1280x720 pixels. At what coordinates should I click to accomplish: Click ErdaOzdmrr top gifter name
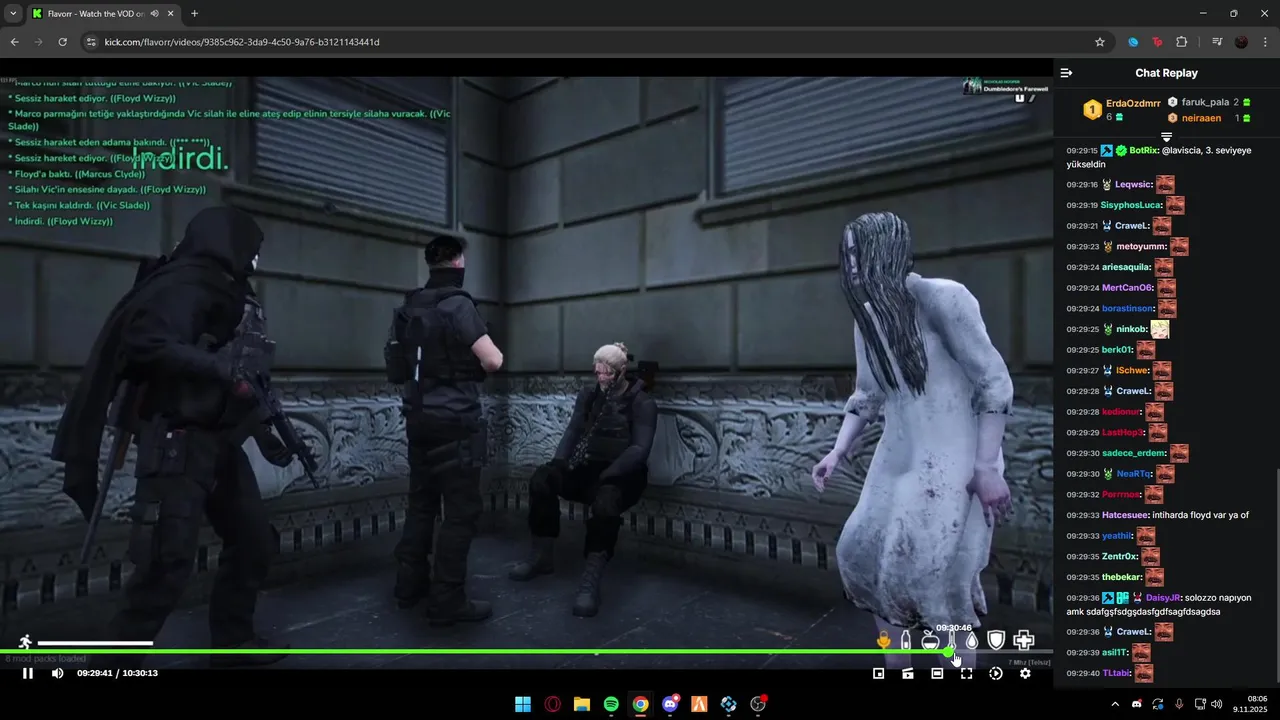(1133, 103)
